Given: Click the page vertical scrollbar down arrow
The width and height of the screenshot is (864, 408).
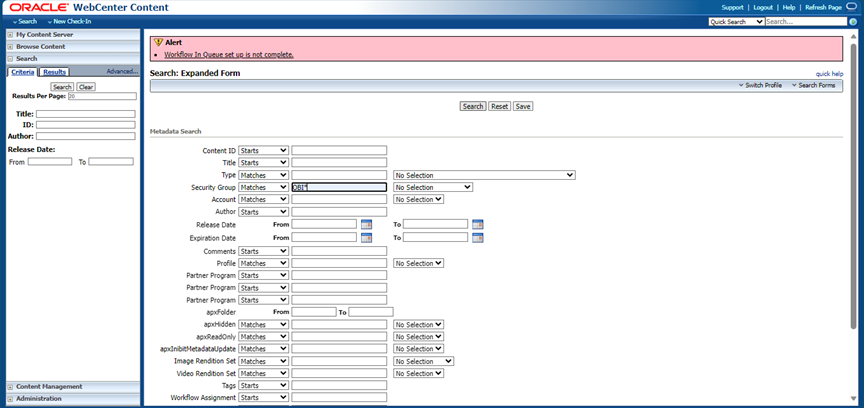Looking at the screenshot, I should 854,399.
